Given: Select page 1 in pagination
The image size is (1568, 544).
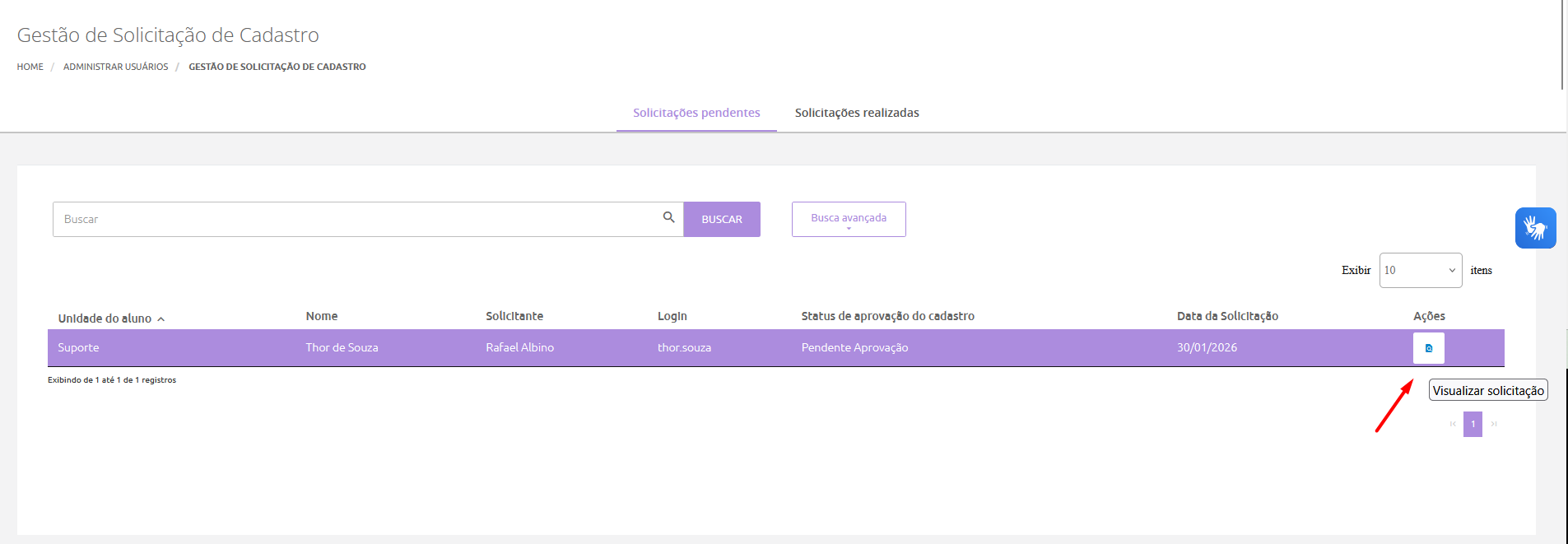Looking at the screenshot, I should coord(1473,424).
